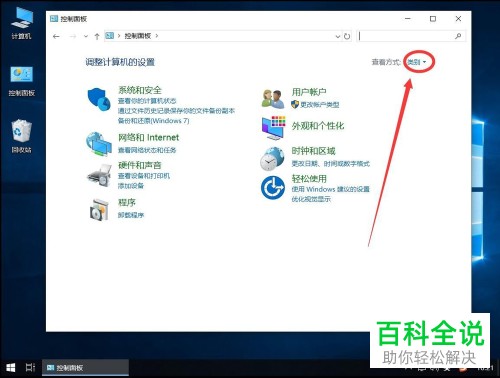Open the 轻松使用 blue circle icon
The image size is (500, 378).
click(273, 188)
